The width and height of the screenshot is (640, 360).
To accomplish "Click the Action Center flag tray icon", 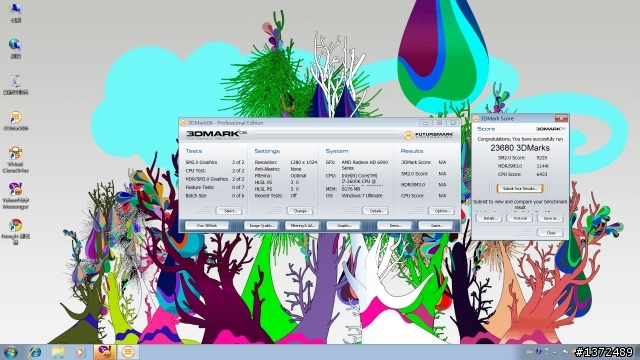I will (x=565, y=351).
